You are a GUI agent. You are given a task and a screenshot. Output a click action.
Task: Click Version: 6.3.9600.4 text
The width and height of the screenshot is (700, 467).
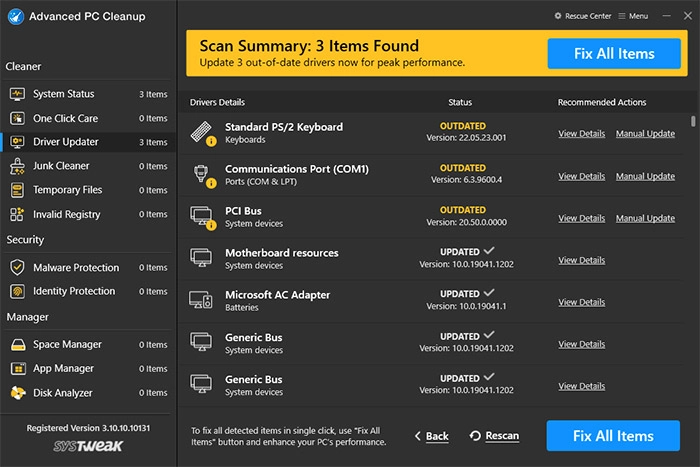pos(466,179)
